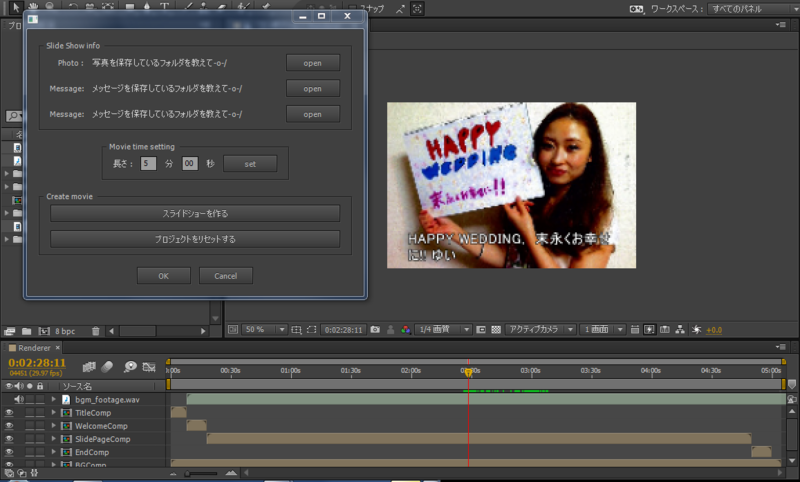Open the timeline panel options menu
The height and width of the screenshot is (482, 800).
coord(781,347)
